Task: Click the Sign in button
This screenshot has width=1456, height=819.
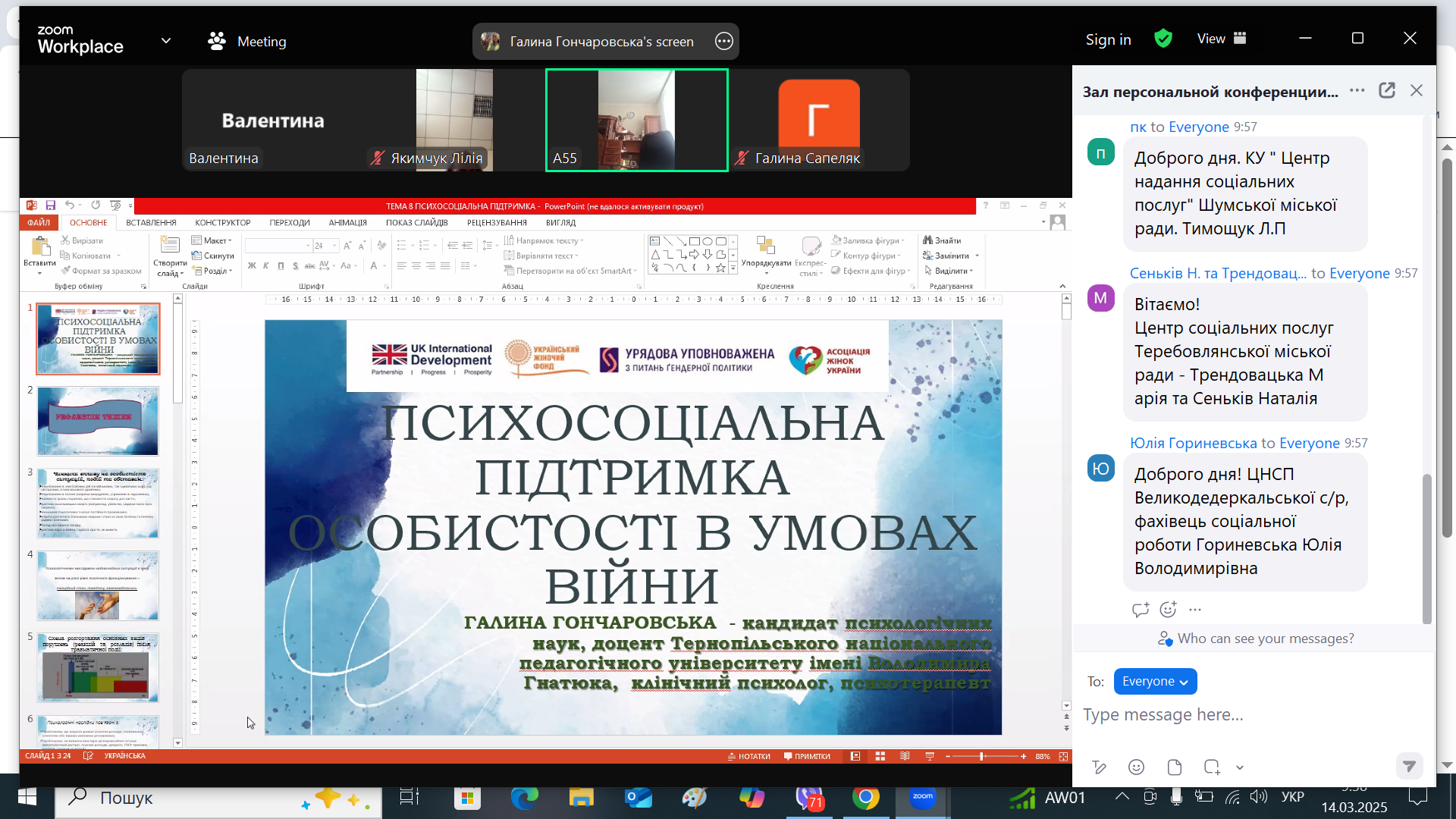Action: click(1108, 39)
